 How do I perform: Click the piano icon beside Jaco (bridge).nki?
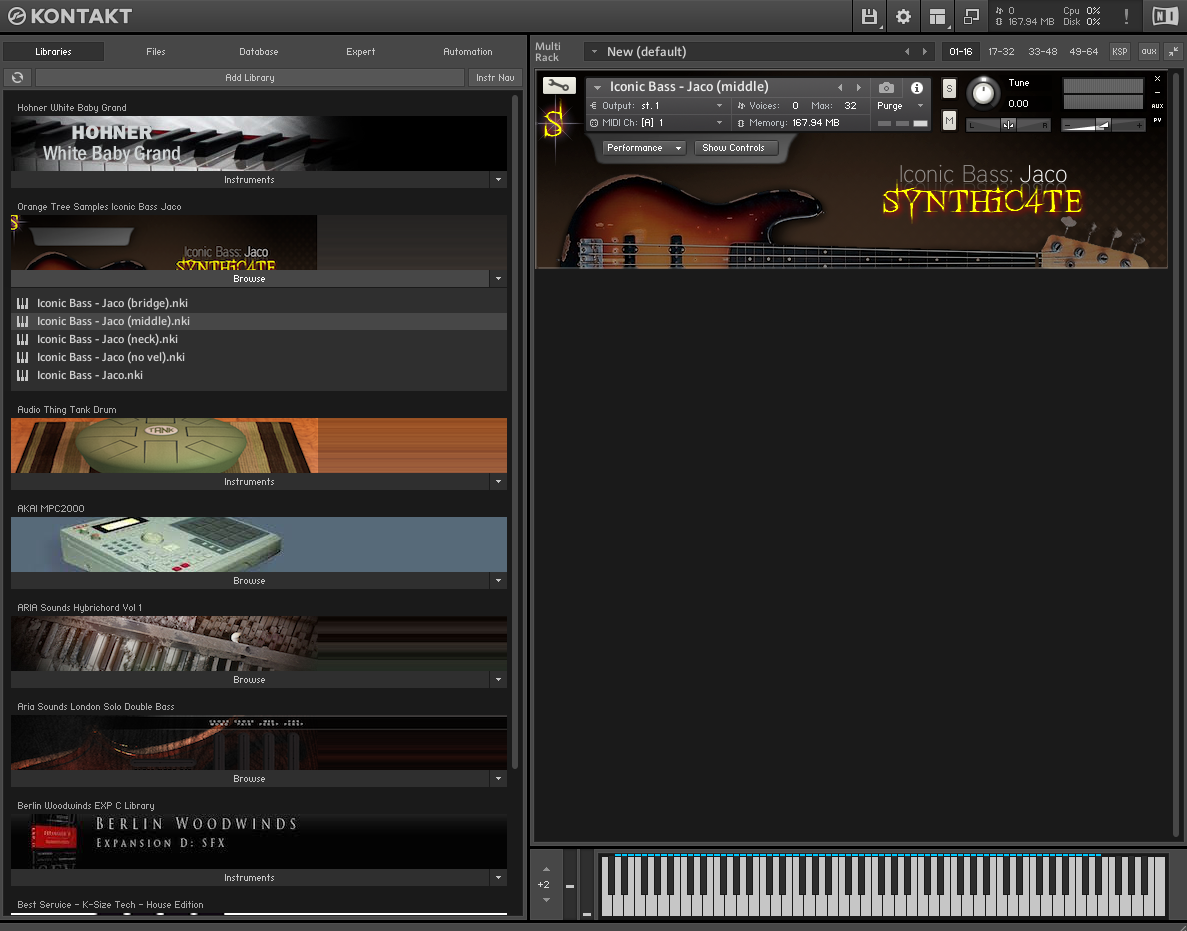(x=23, y=304)
